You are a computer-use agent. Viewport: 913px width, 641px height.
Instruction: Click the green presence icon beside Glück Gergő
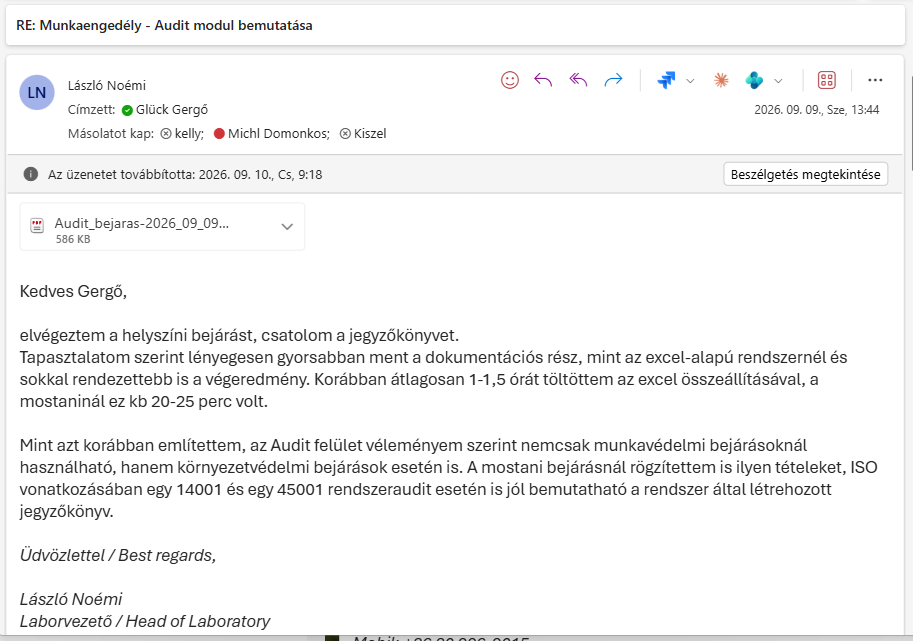[x=127, y=110]
